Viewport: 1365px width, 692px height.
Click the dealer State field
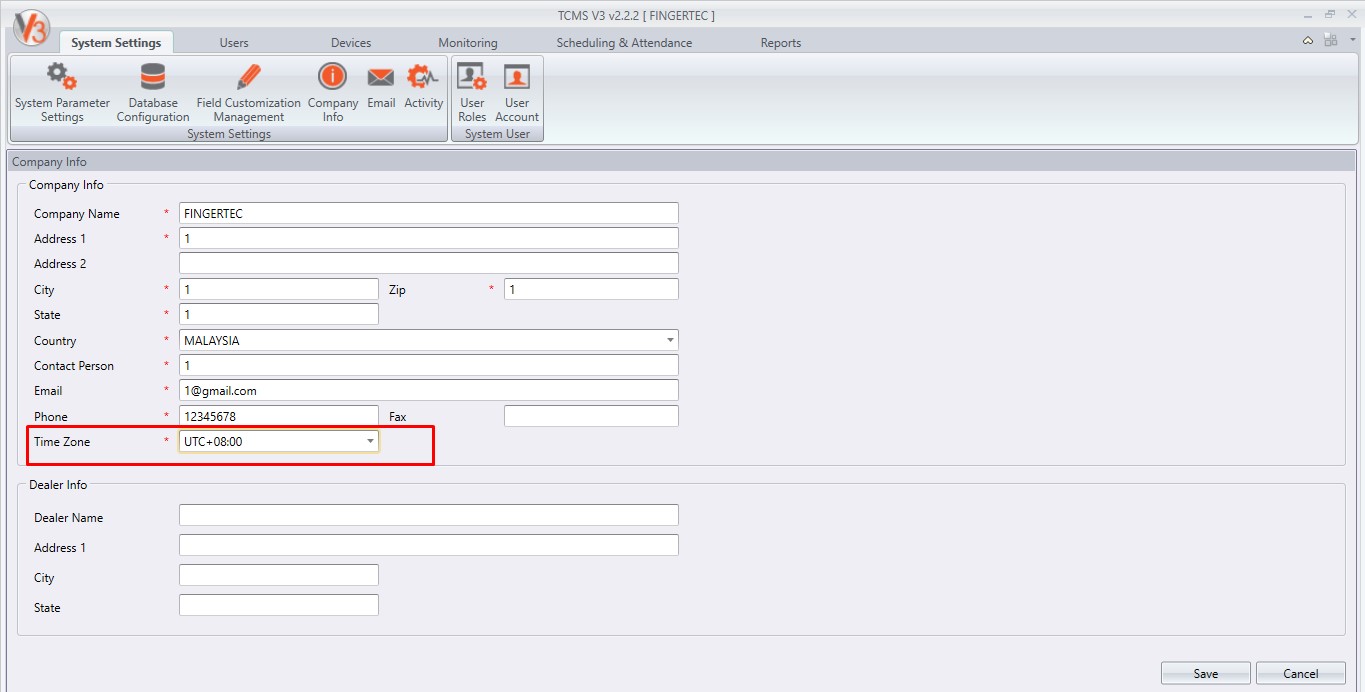(x=279, y=605)
